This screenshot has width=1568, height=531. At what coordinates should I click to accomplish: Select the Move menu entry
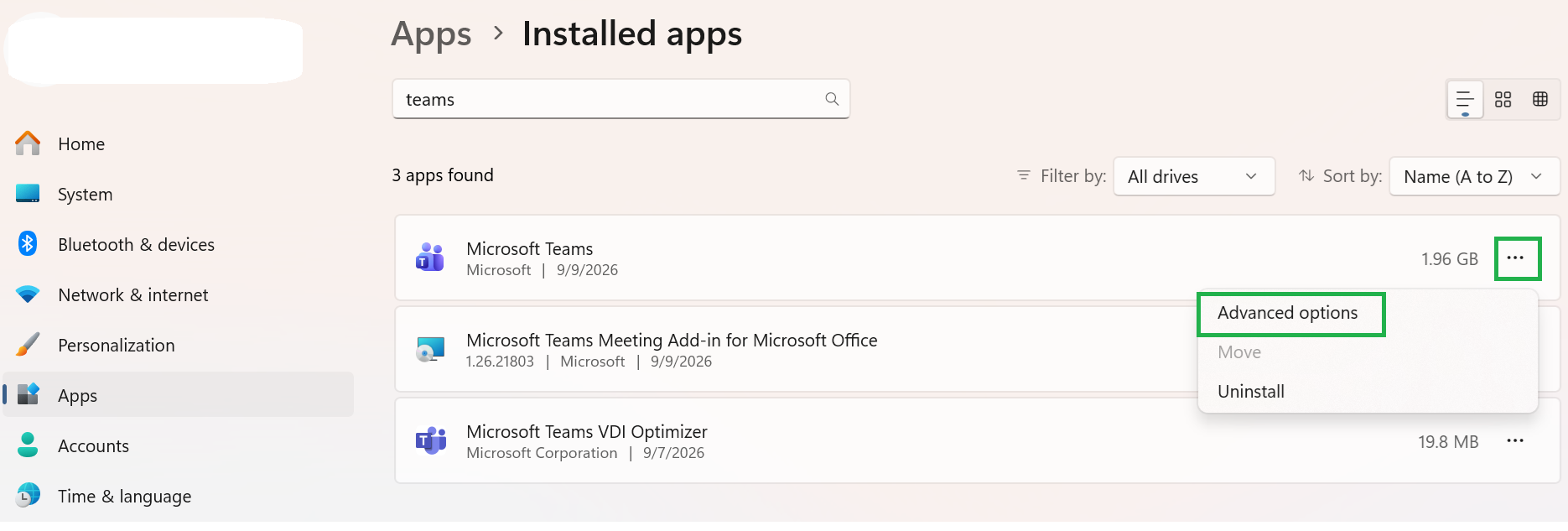[x=1239, y=352]
